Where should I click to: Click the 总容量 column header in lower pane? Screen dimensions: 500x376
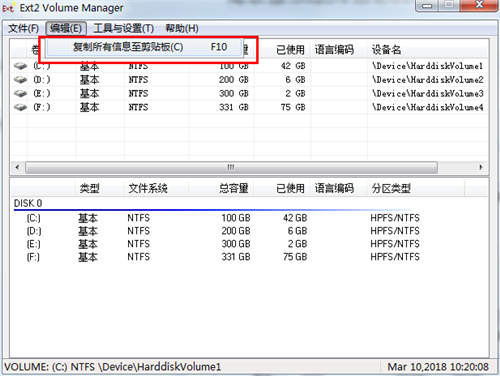tap(221, 188)
